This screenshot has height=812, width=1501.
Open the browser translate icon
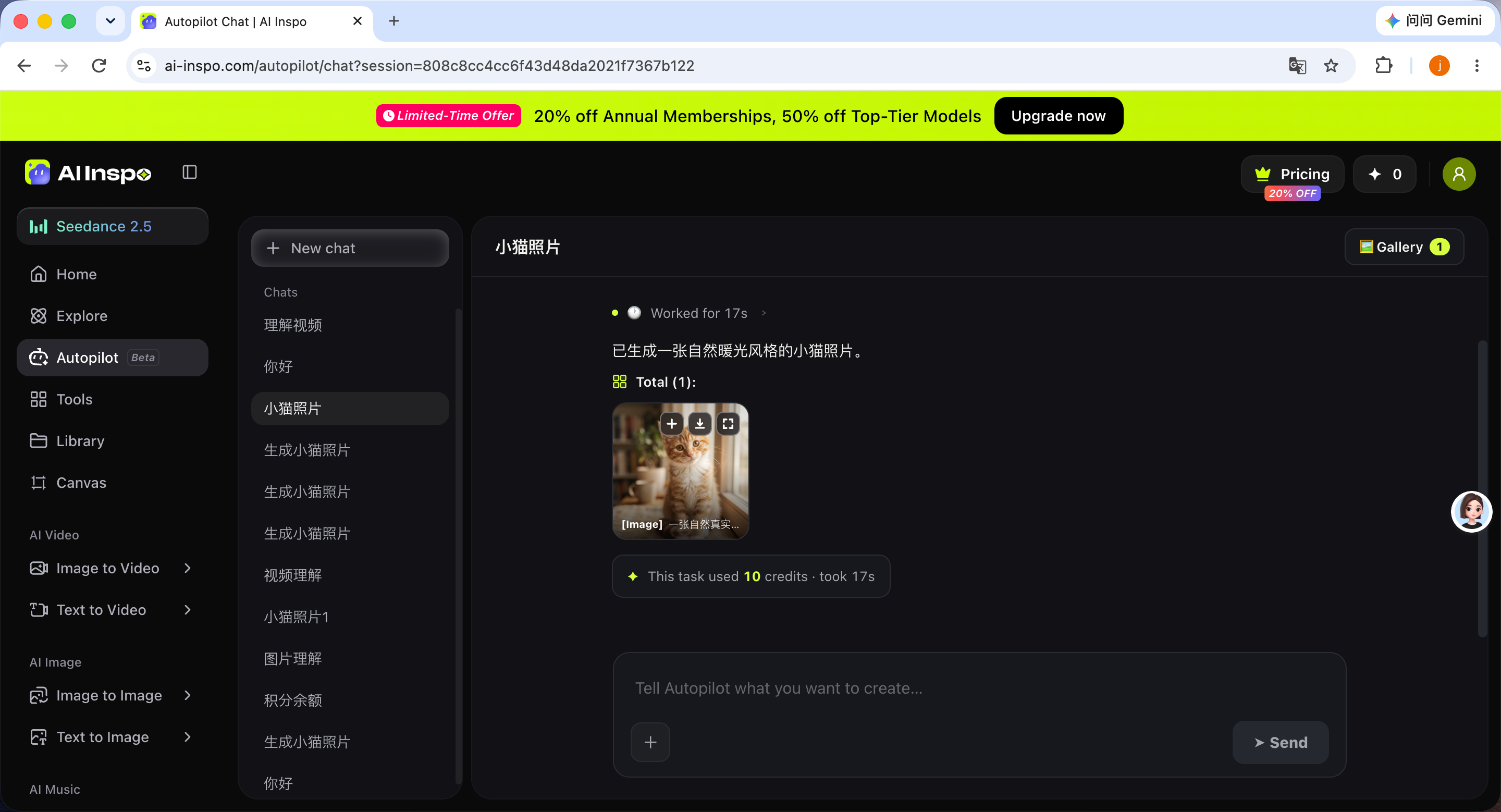pyautogui.click(x=1297, y=66)
